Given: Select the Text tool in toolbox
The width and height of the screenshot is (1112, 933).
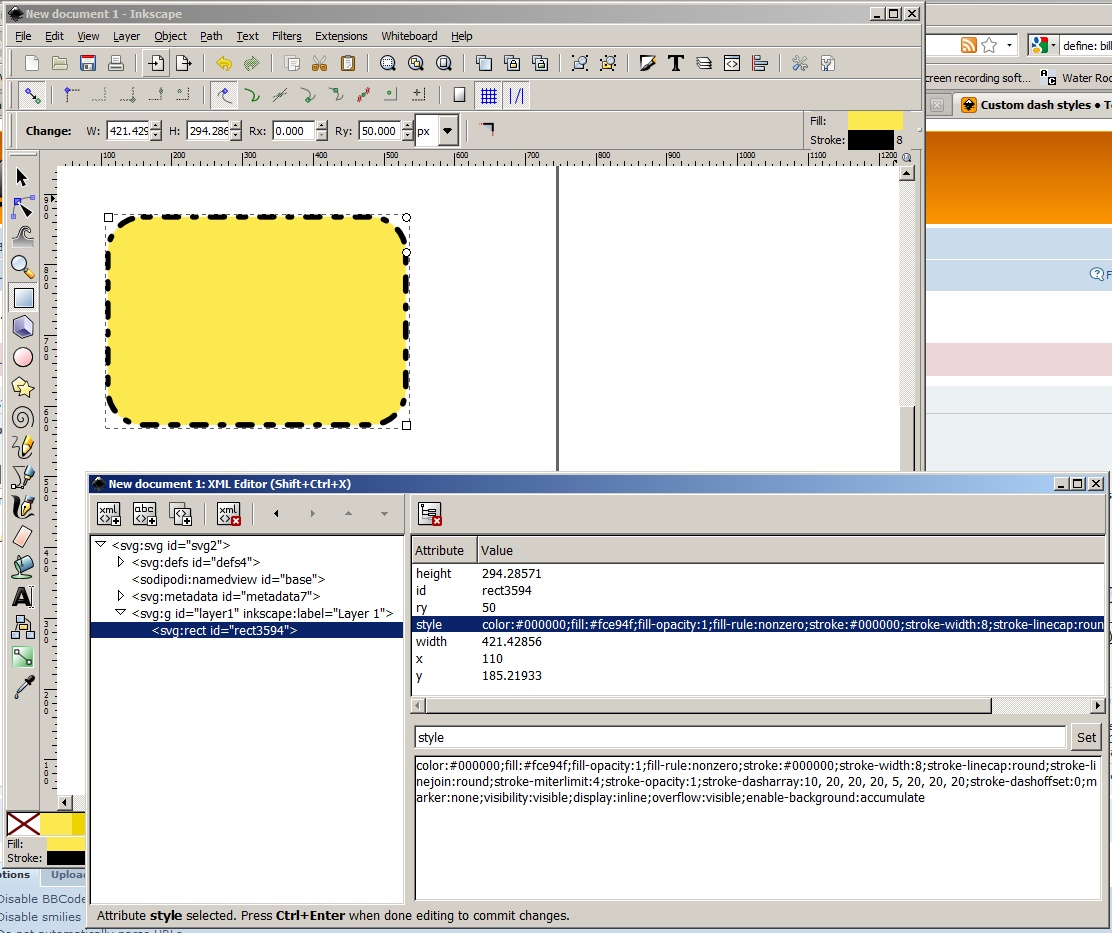Looking at the screenshot, I should [x=22, y=597].
